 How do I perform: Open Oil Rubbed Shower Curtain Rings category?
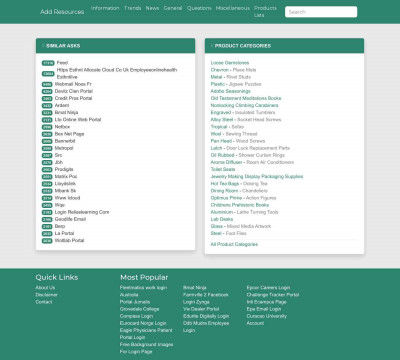pos(248,155)
